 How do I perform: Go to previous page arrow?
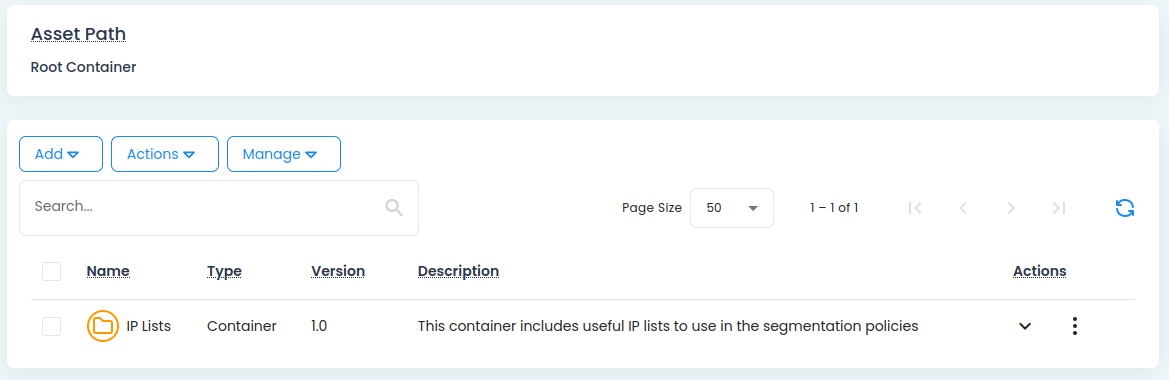pyautogui.click(x=962, y=208)
